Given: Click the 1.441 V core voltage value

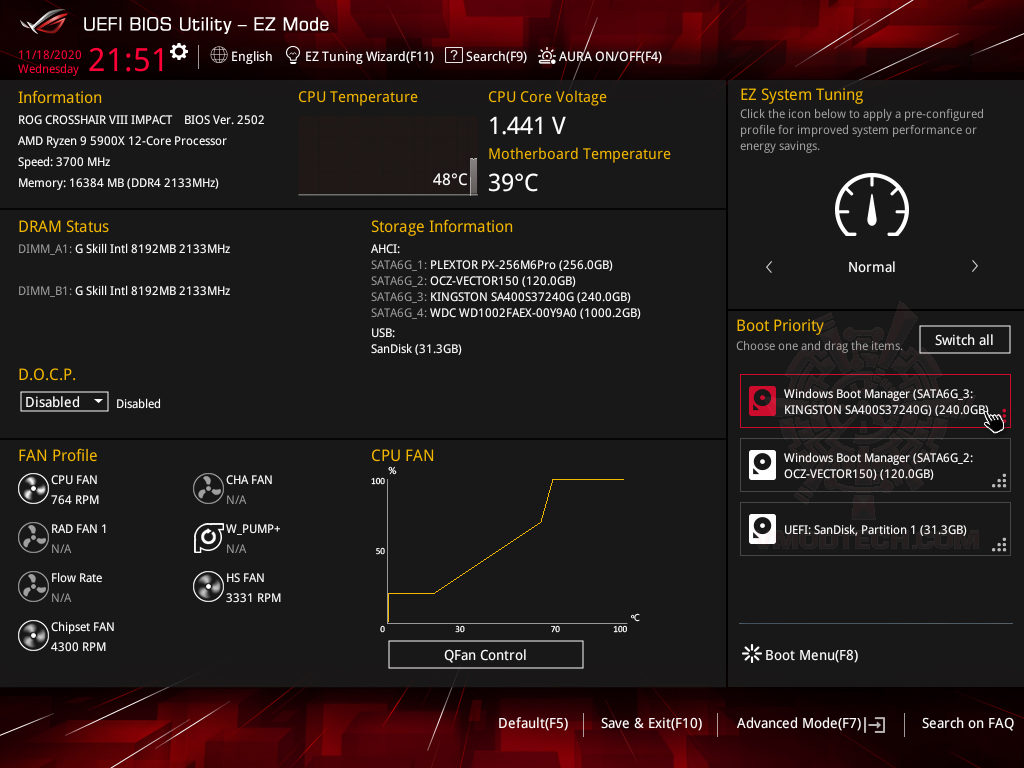Looking at the screenshot, I should (x=526, y=125).
